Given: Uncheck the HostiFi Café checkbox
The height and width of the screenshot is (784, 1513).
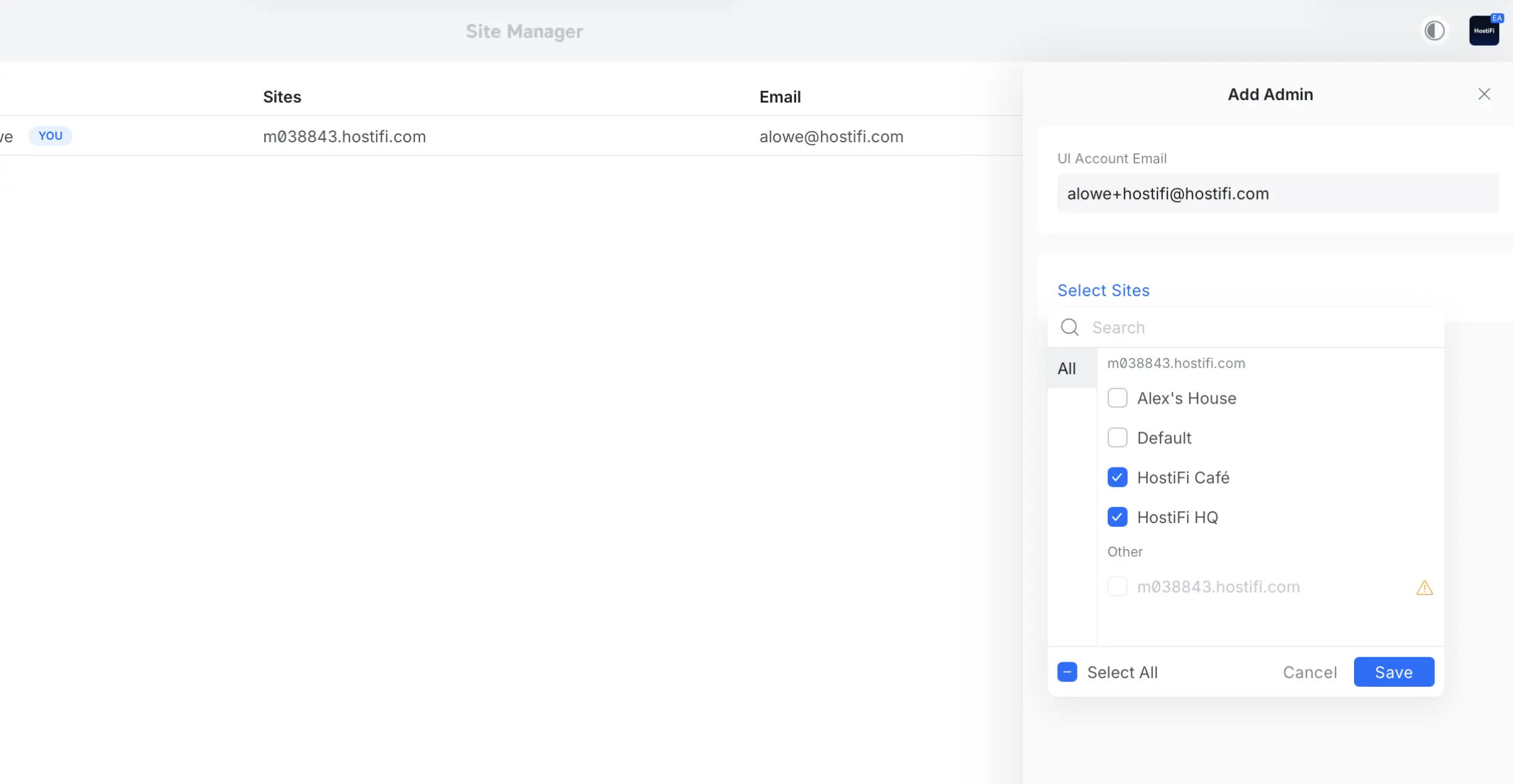Looking at the screenshot, I should point(1117,477).
